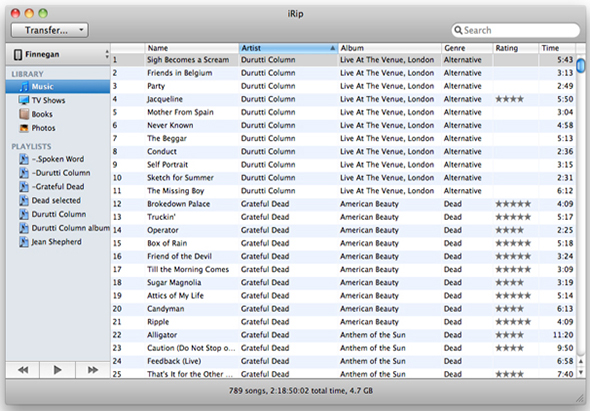Viewport: 590px width, 411px height.
Task: Select the song Friend of the Devil
Action: pyautogui.click(x=179, y=256)
